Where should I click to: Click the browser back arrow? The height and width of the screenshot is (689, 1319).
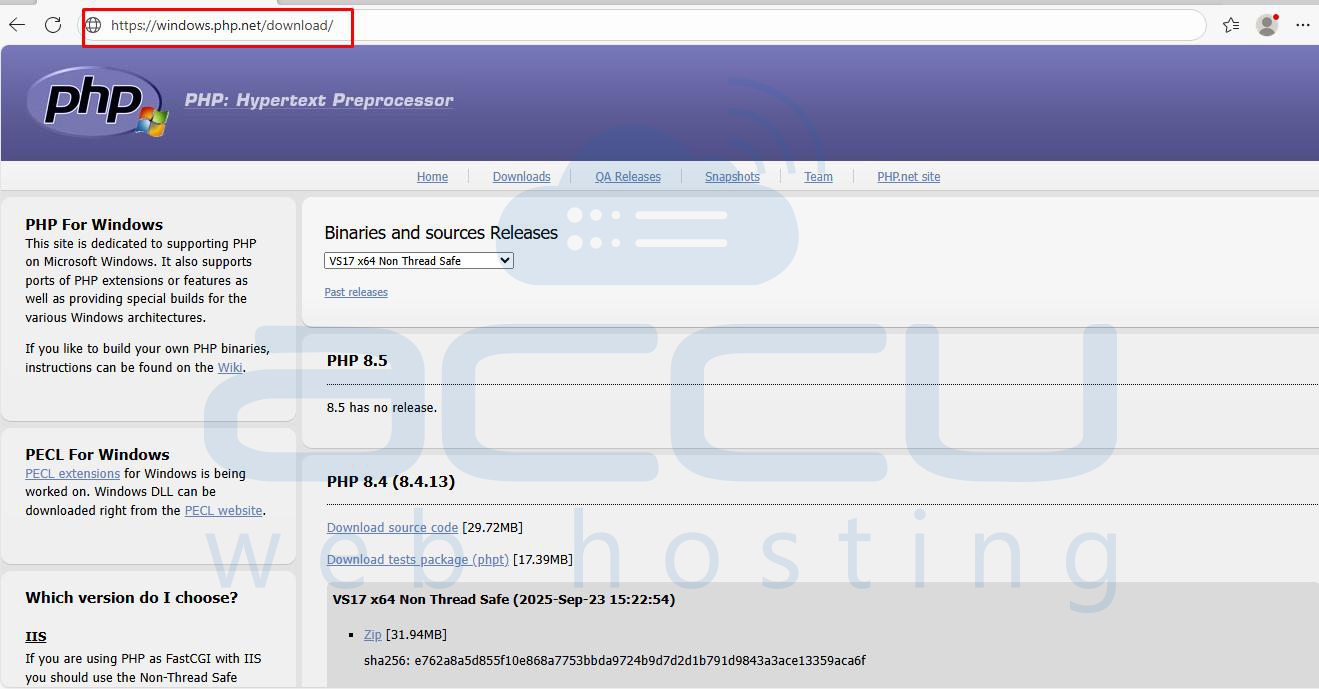click(16, 24)
